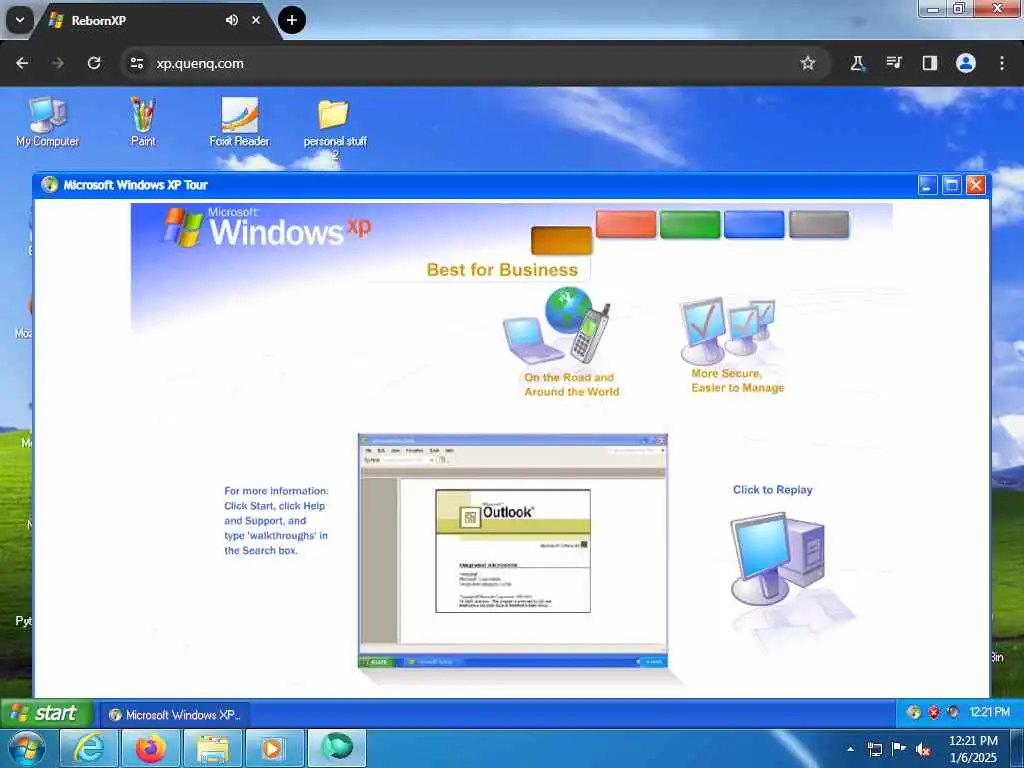The image size is (1024, 768).
Task: Click to Replay link text
Action: (x=773, y=490)
